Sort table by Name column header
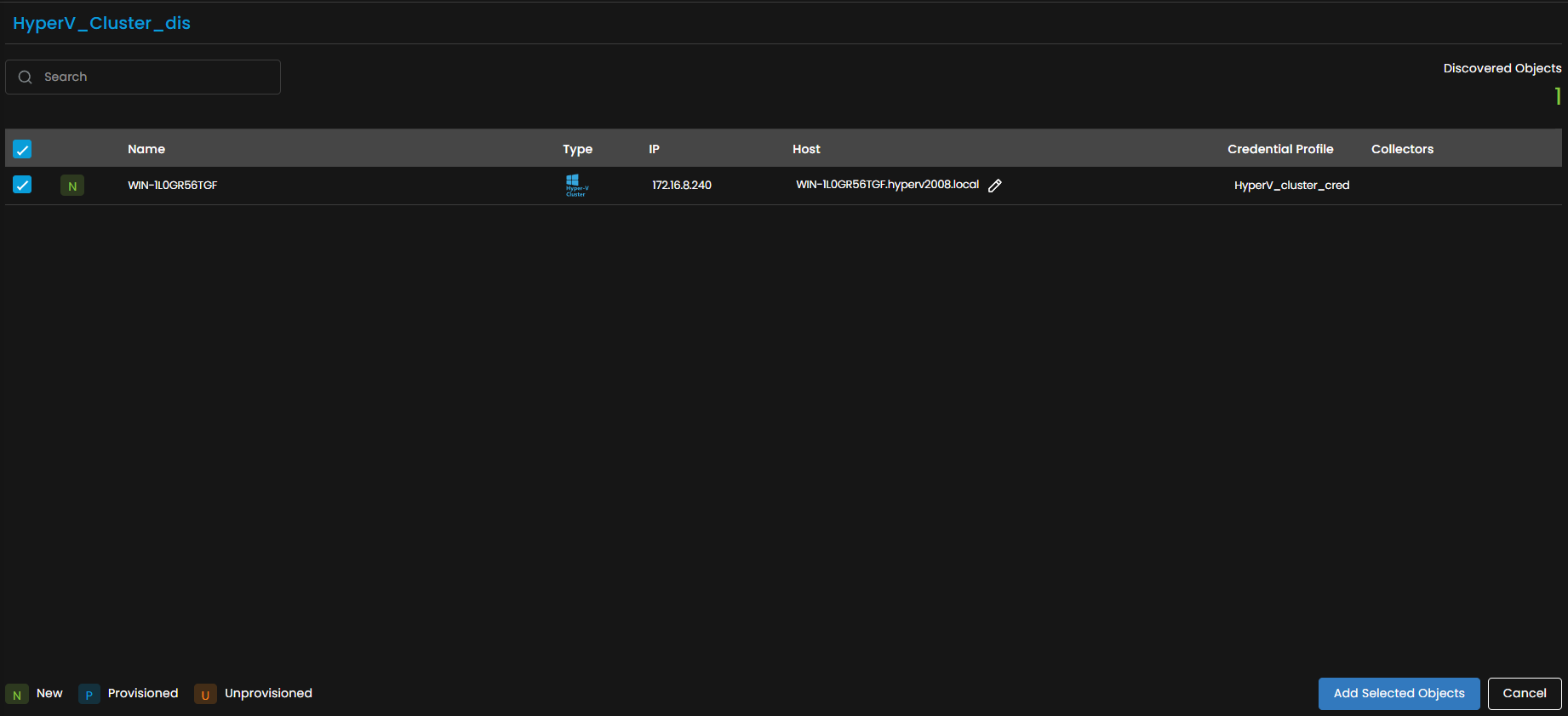1568x716 pixels. click(x=146, y=149)
